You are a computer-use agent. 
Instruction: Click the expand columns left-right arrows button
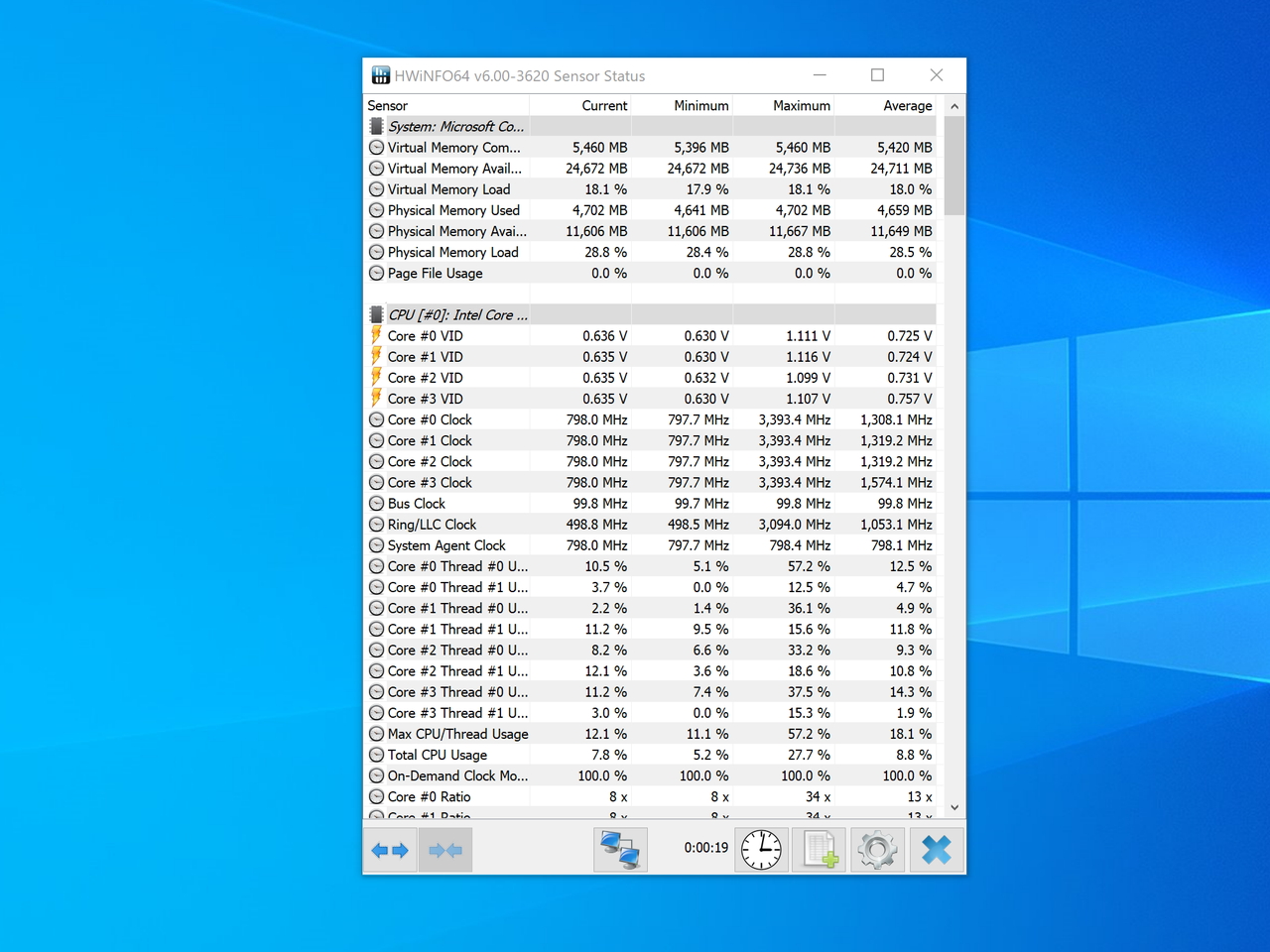click(x=390, y=850)
